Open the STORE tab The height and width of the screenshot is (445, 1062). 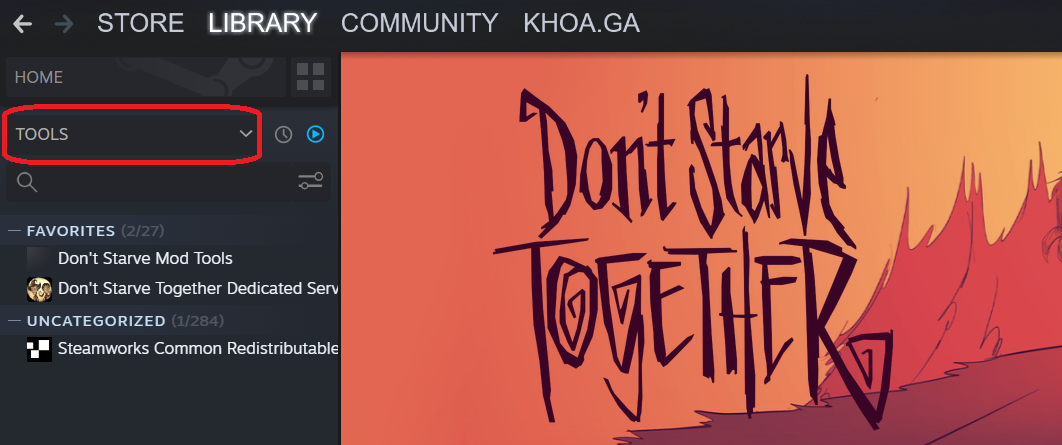[141, 24]
